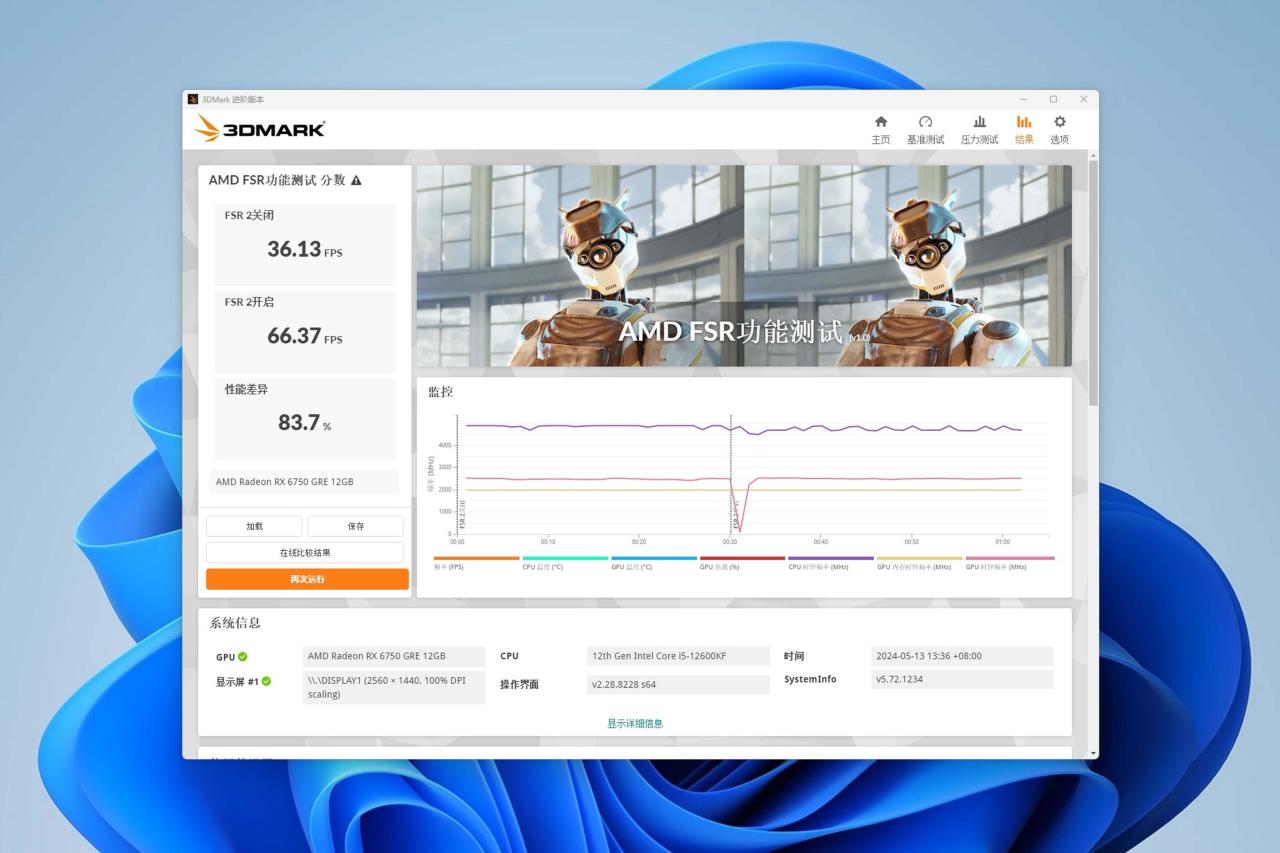1280x853 pixels.
Task: Click the 2024-05-13 13:36 timestamp value
Action: (x=962, y=656)
